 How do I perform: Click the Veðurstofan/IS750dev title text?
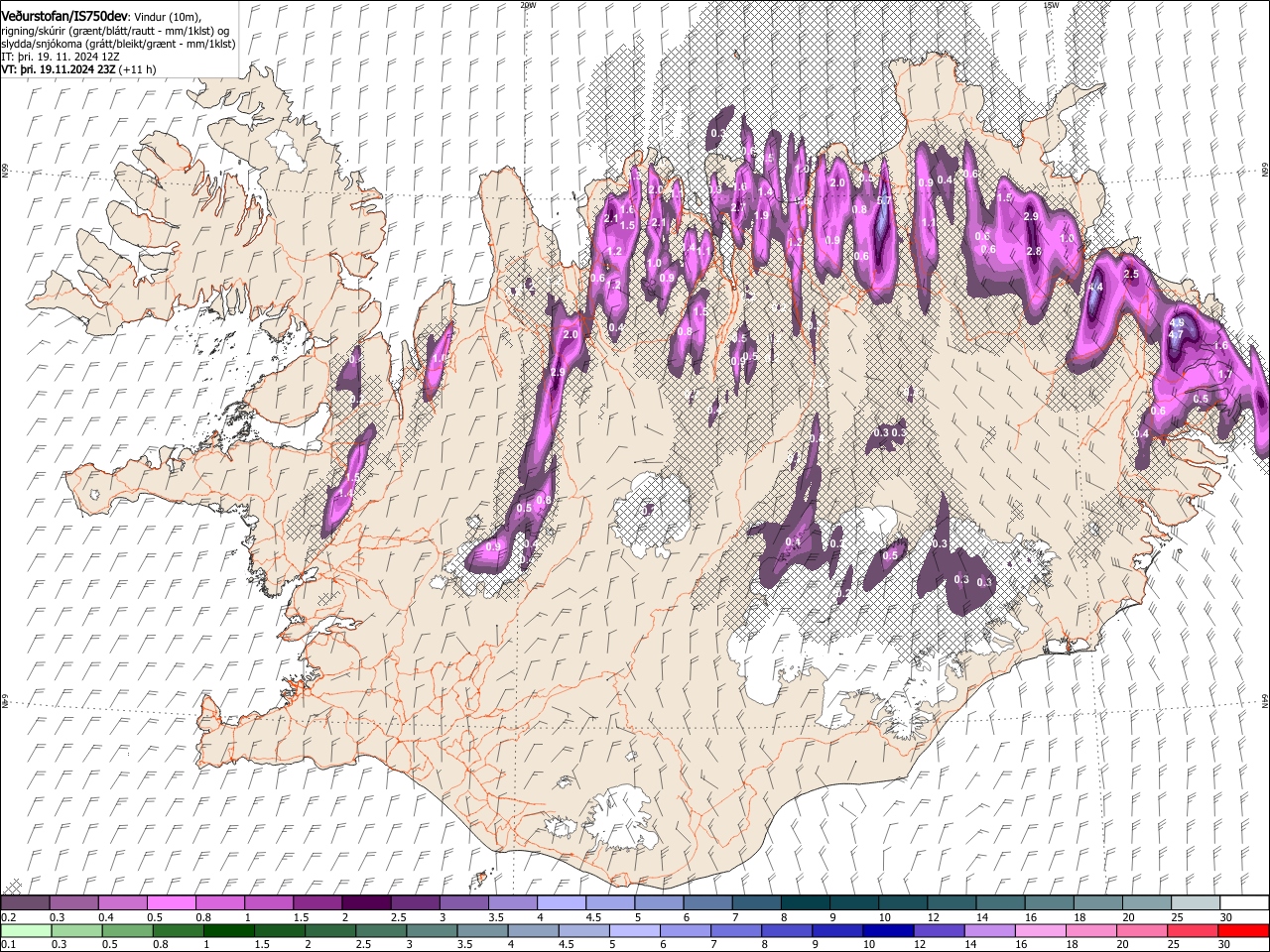tap(64, 16)
